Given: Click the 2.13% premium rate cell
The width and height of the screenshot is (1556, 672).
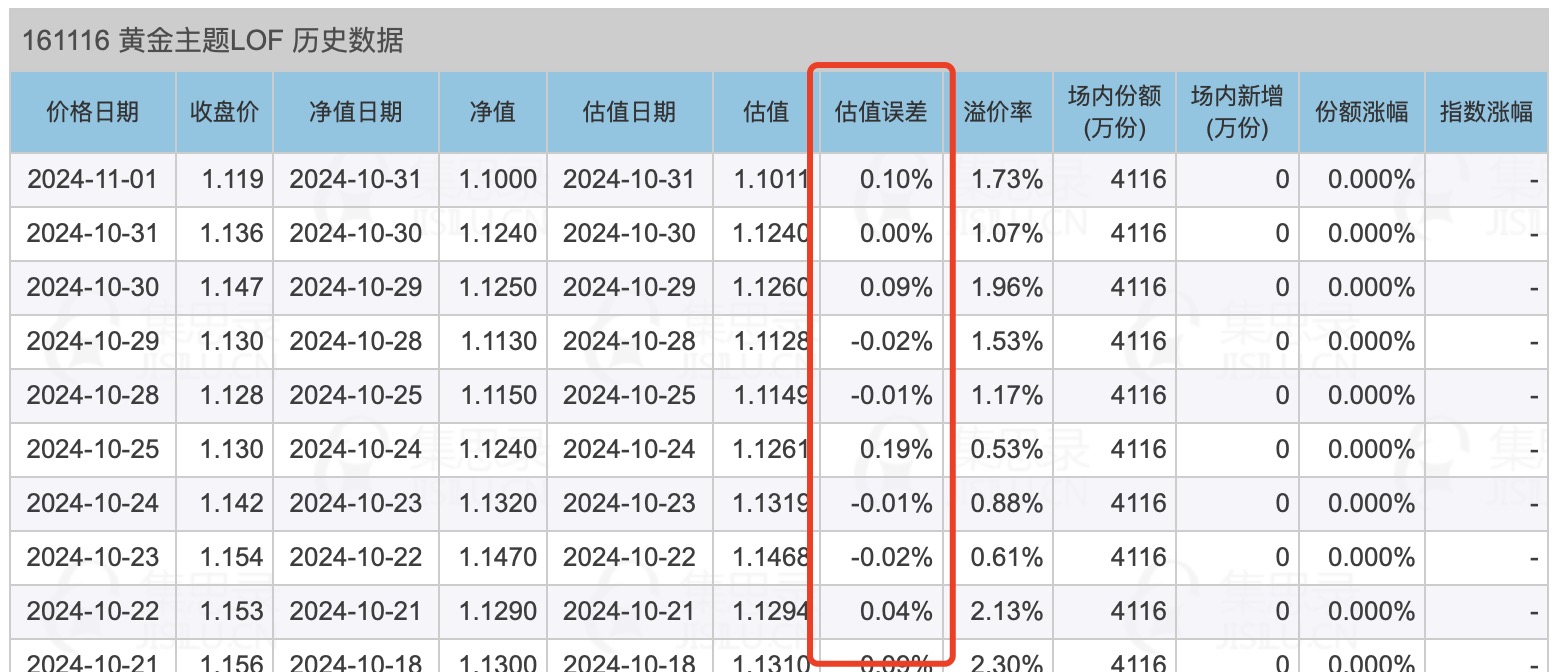Looking at the screenshot, I should click(1008, 612).
